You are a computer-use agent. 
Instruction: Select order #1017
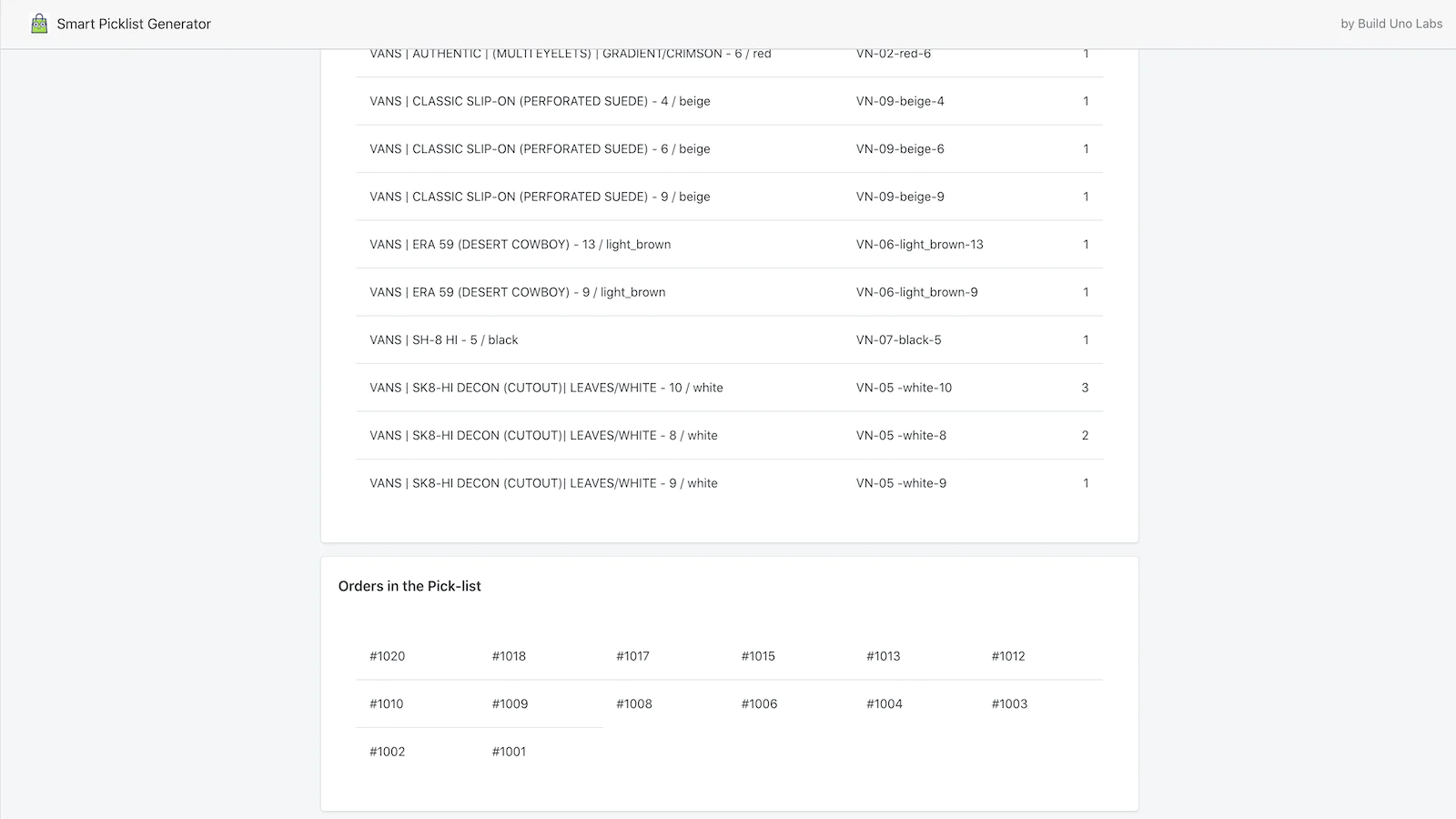coord(632,656)
